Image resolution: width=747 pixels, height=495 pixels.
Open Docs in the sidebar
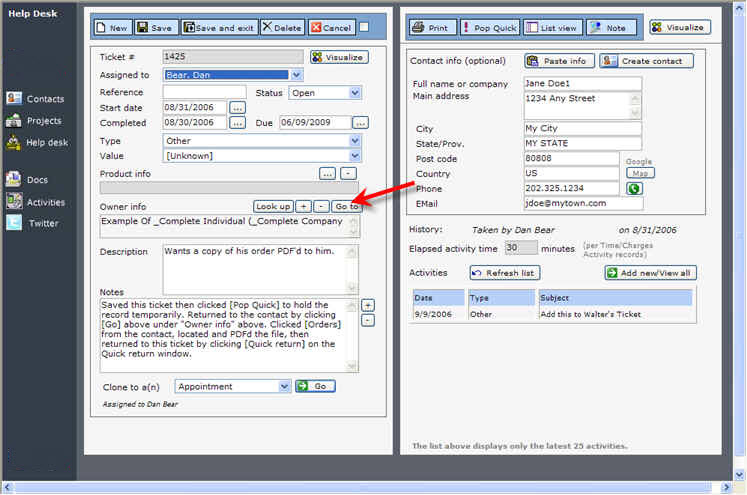(27, 180)
